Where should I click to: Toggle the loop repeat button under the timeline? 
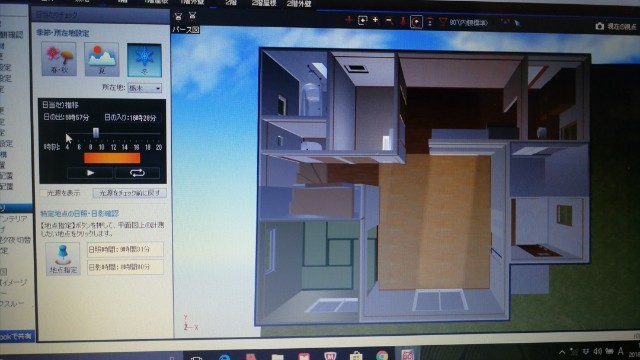(x=137, y=173)
